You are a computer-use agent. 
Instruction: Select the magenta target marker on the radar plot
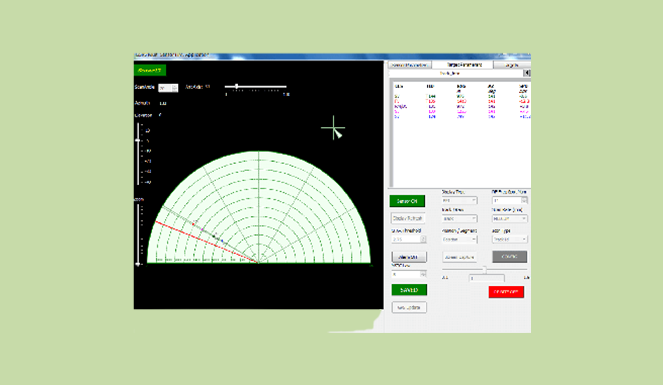[x=202, y=229]
